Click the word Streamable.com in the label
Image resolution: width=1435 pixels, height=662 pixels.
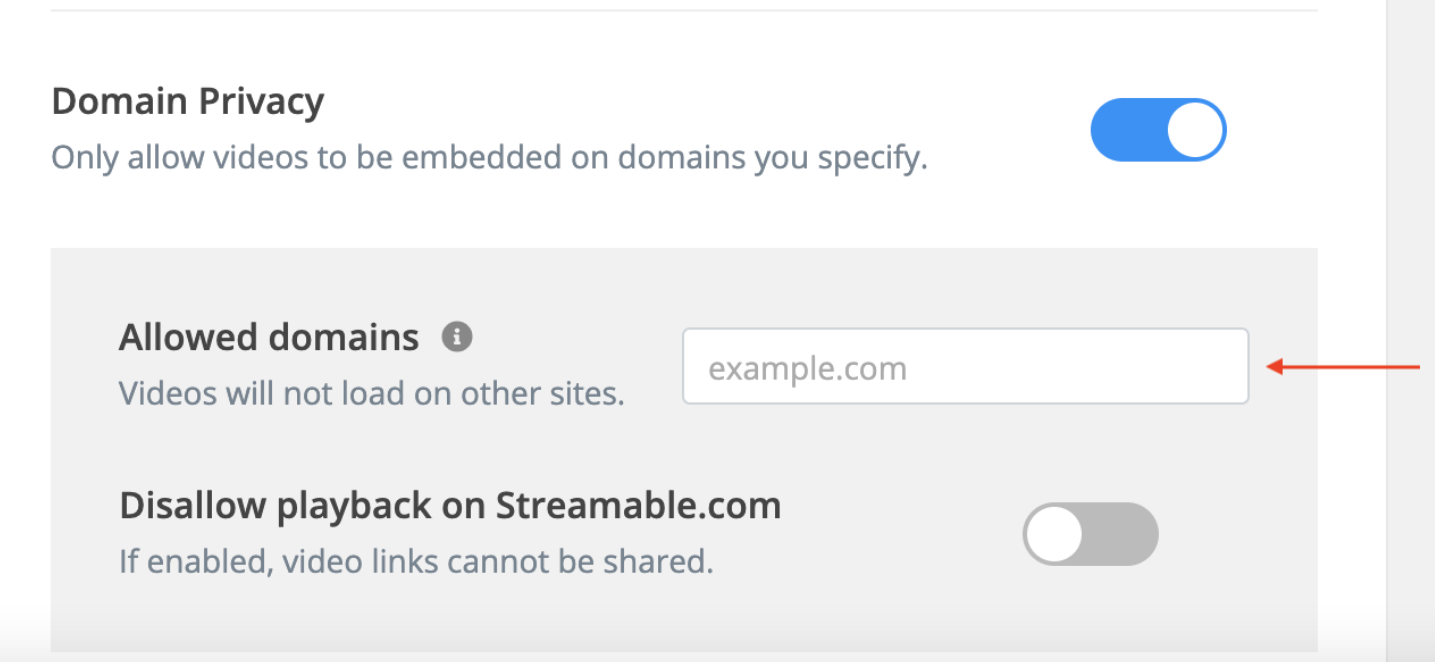click(638, 506)
